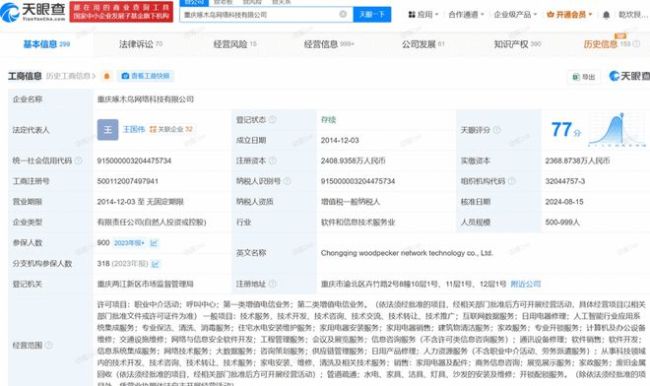Switch to the 基本信息 tab
This screenshot has width=650, height=386.
46,44
